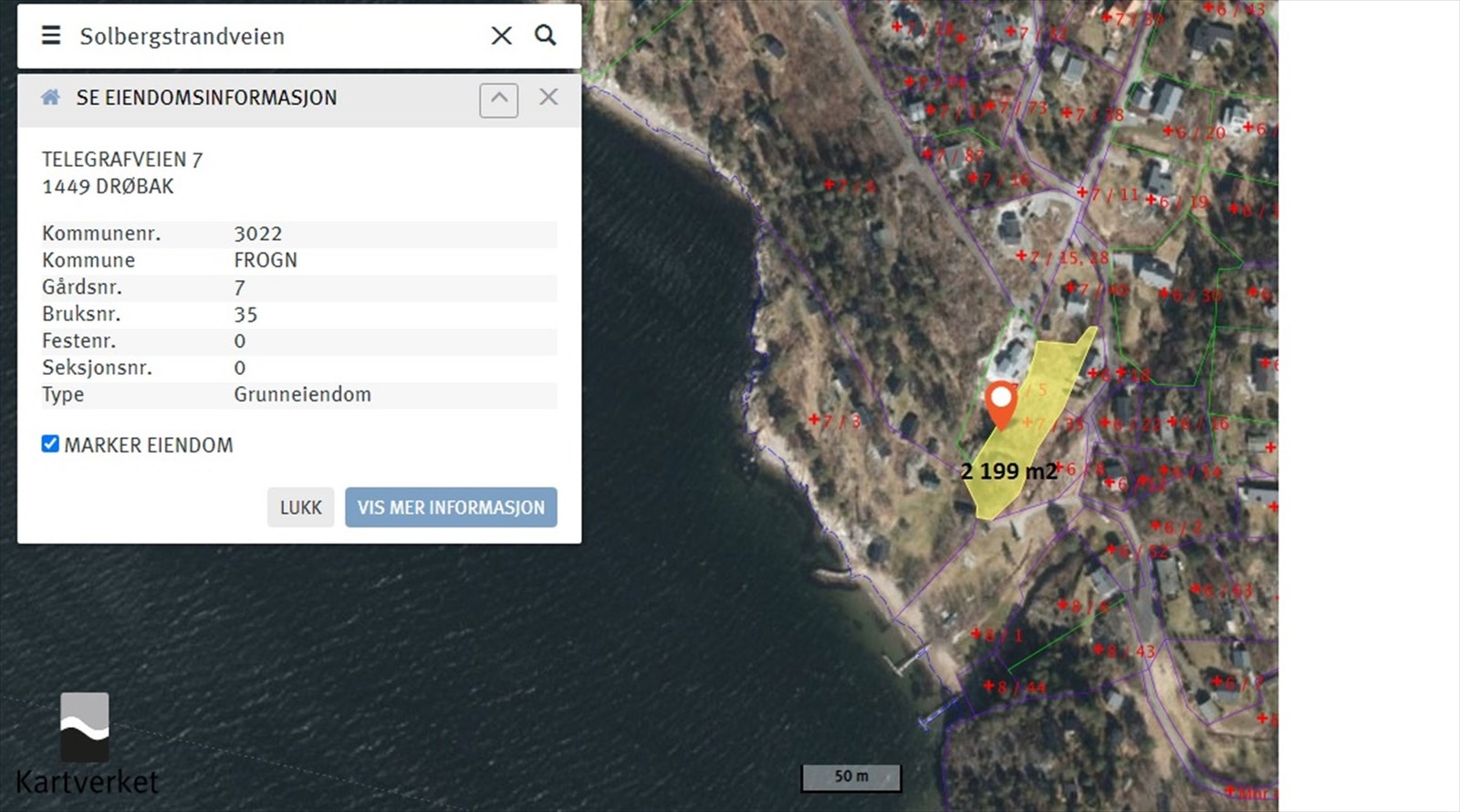Screen dimensions: 1460x812
Task: Click parcel label 7 / 15, 28 on map
Action: (x=1062, y=257)
